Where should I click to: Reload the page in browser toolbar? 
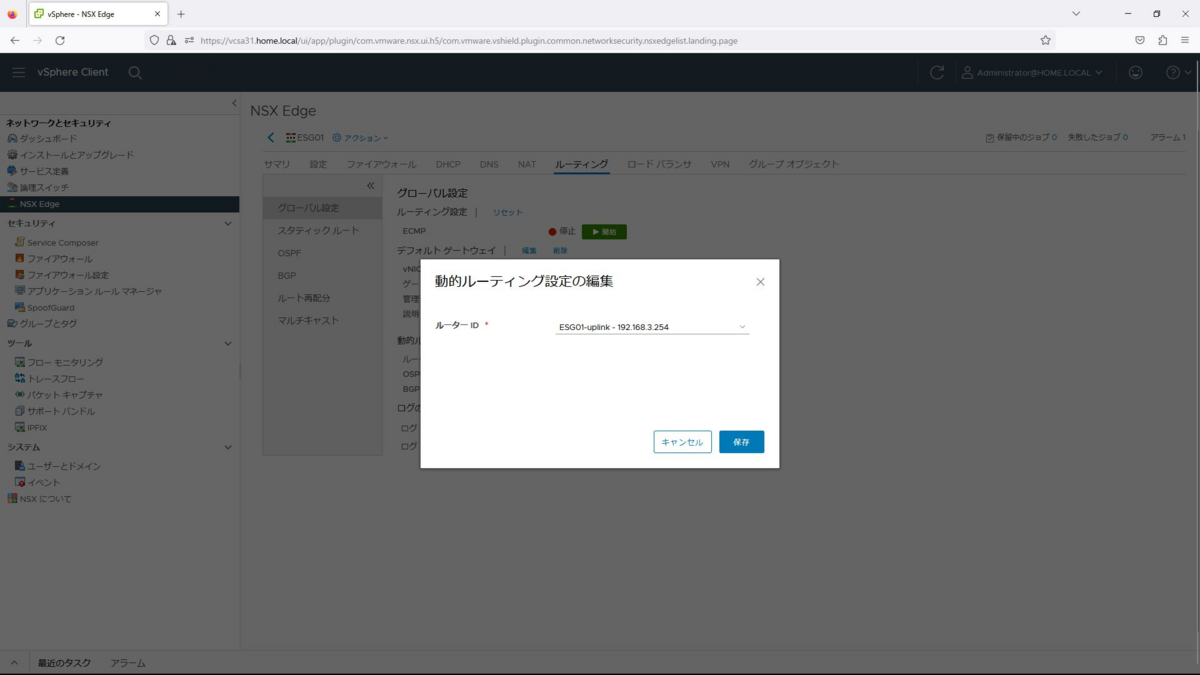coord(60,41)
